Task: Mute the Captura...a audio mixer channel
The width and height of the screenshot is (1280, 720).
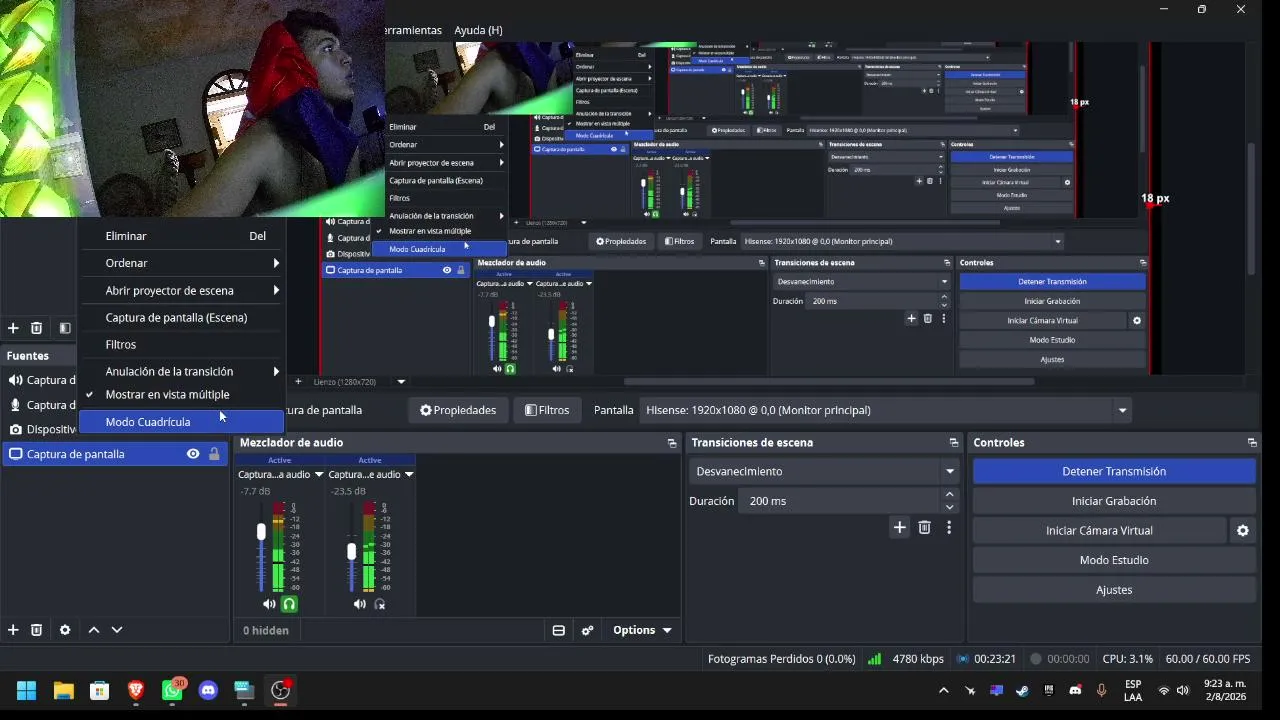Action: [x=269, y=604]
